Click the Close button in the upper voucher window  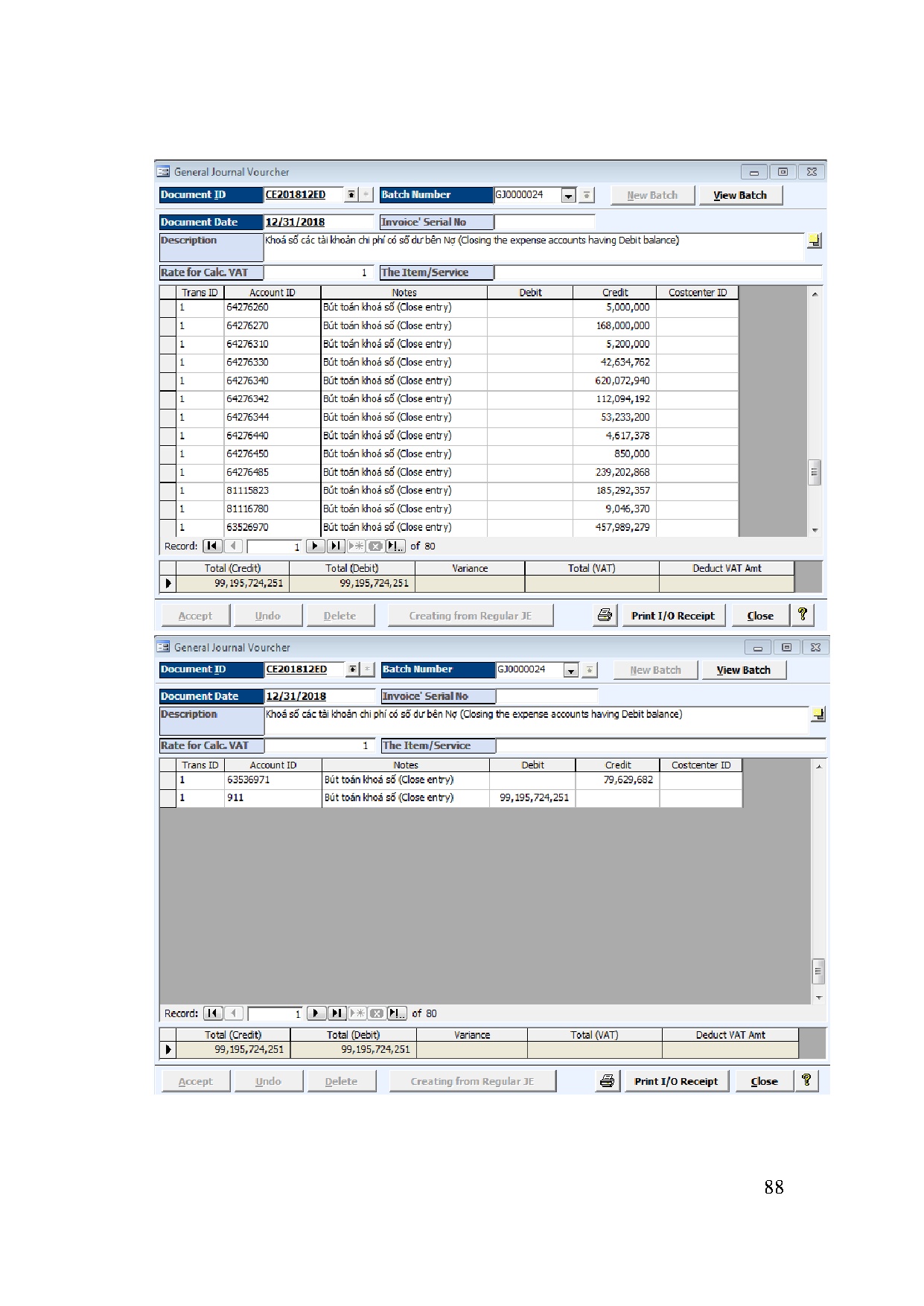tap(759, 616)
